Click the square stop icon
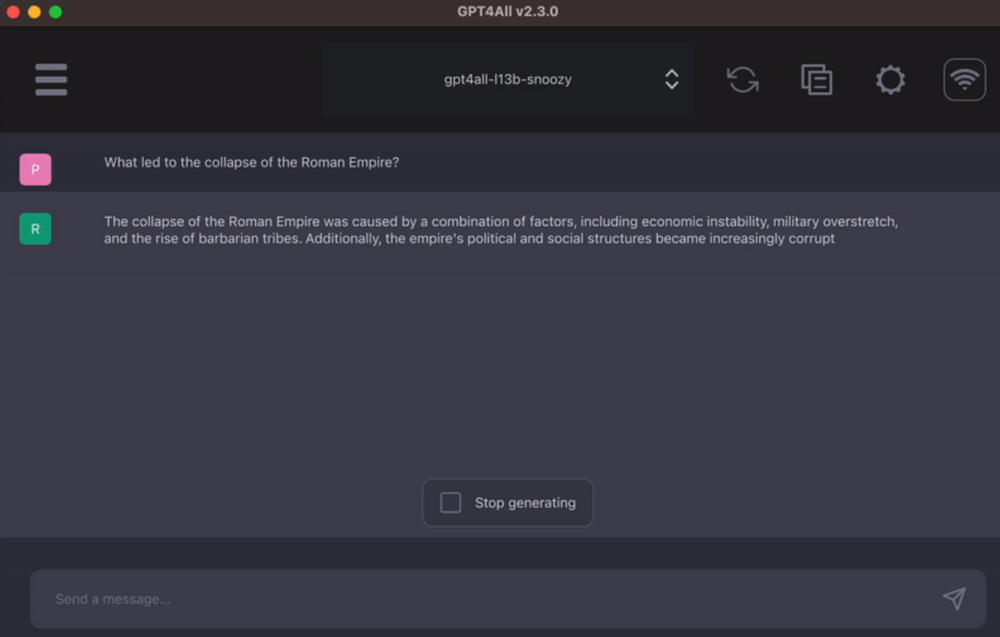The height and width of the screenshot is (637, 1000). [x=450, y=502]
